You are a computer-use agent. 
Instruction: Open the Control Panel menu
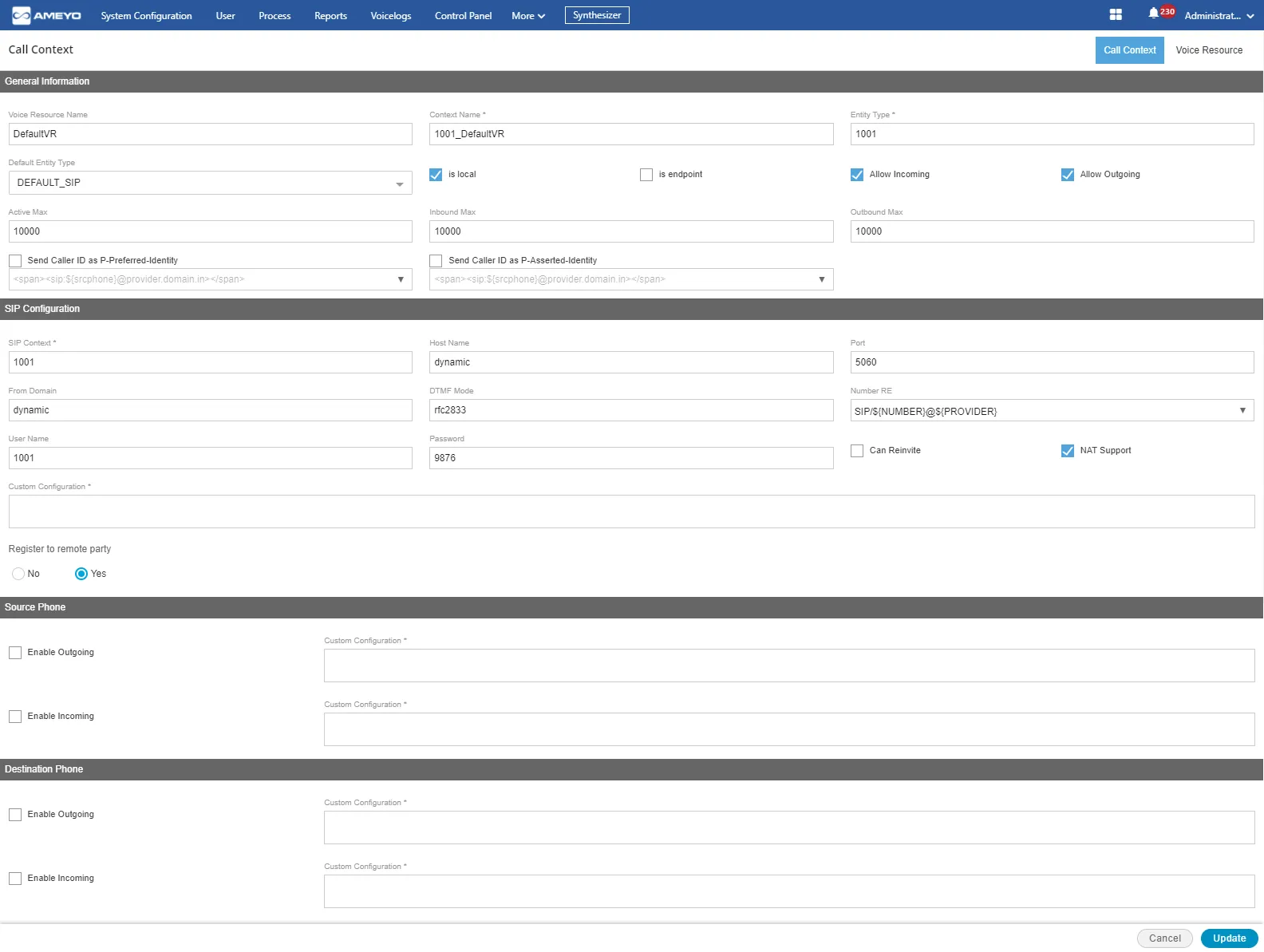tap(463, 16)
